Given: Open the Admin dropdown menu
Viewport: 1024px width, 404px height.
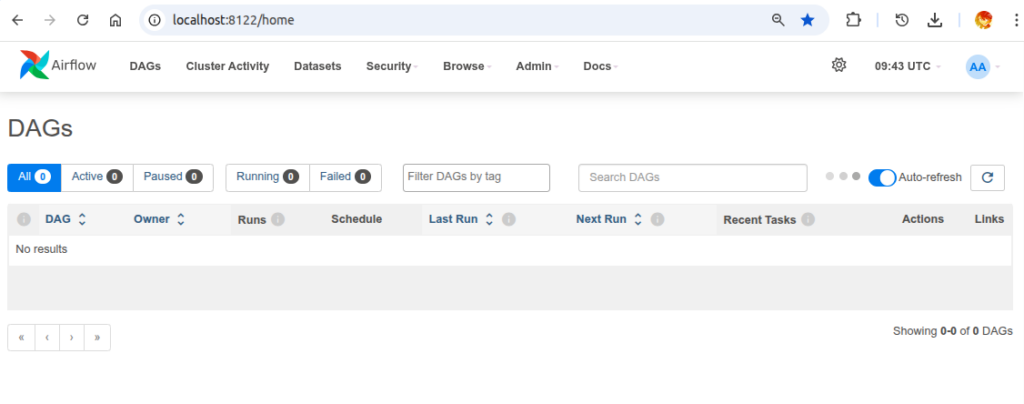Looking at the screenshot, I should (x=537, y=66).
